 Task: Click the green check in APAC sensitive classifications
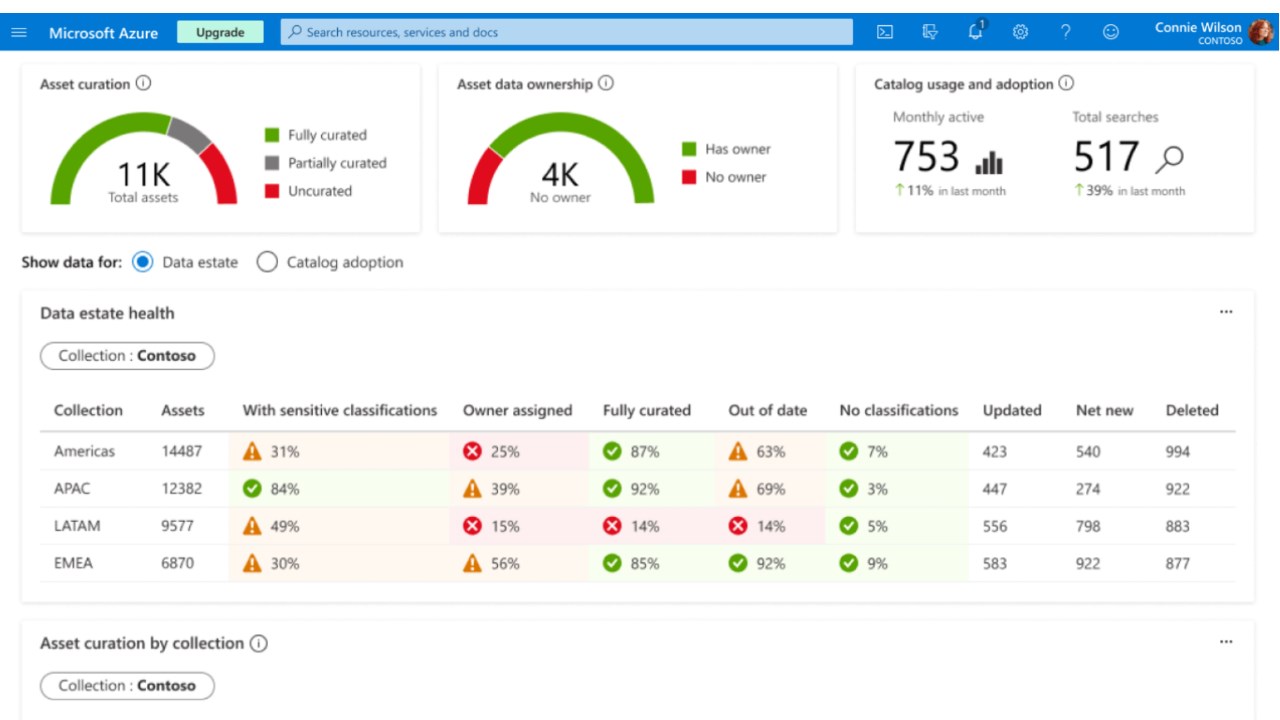pos(252,489)
